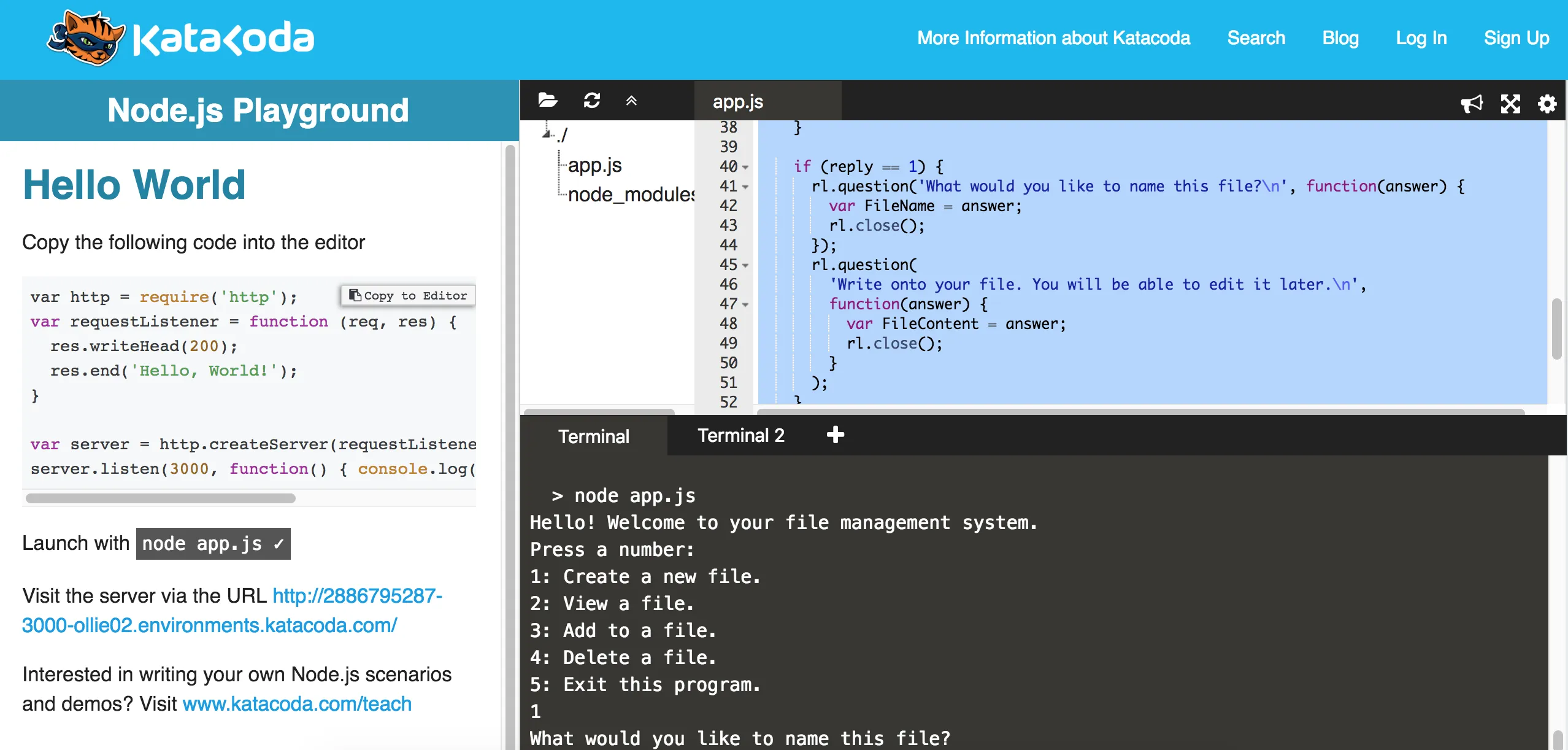Viewport: 1568px width, 750px height.
Task: Open the editor settings gear icon
Action: [x=1547, y=104]
